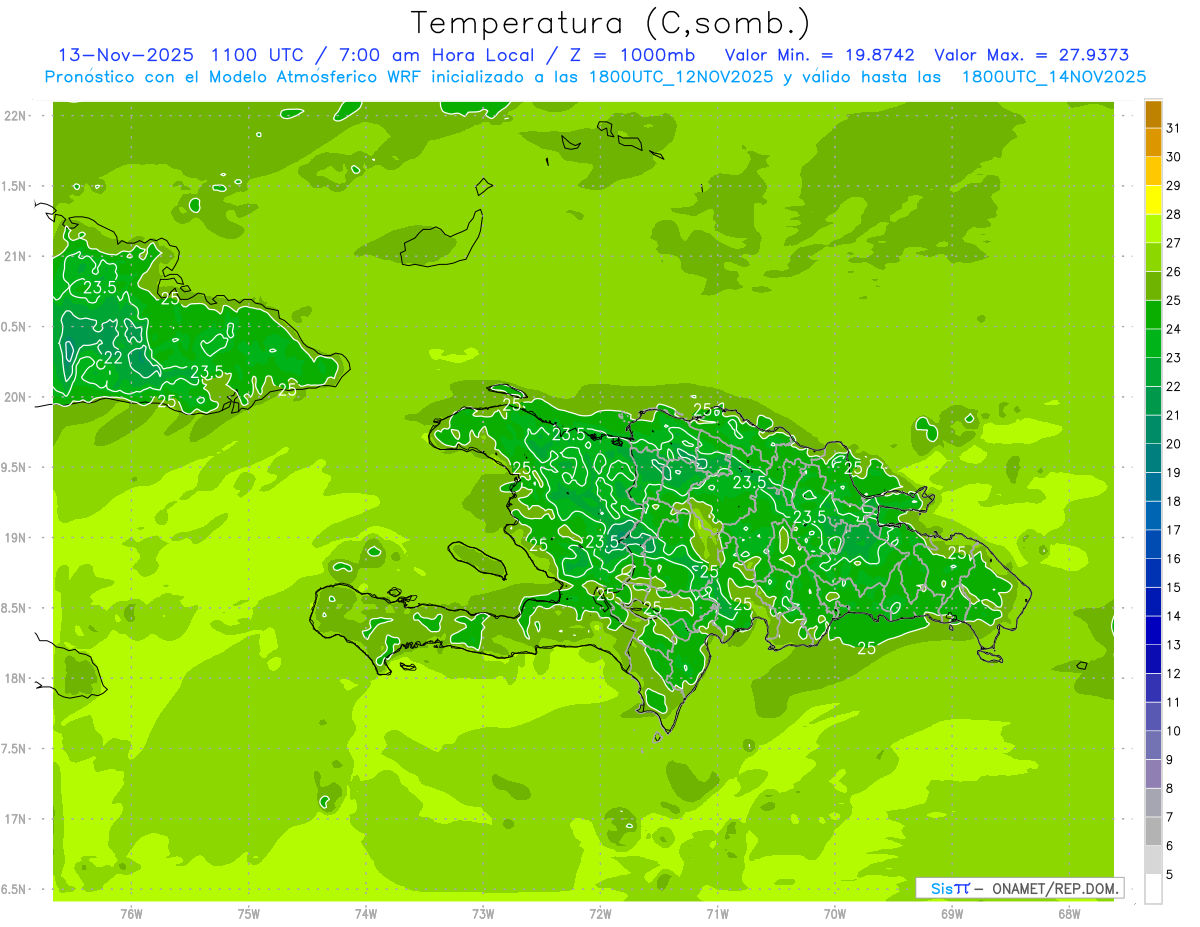Viewport: 1200px width, 927px height.
Task: Click legend color band between 23 and 24
Action: pos(1153,343)
